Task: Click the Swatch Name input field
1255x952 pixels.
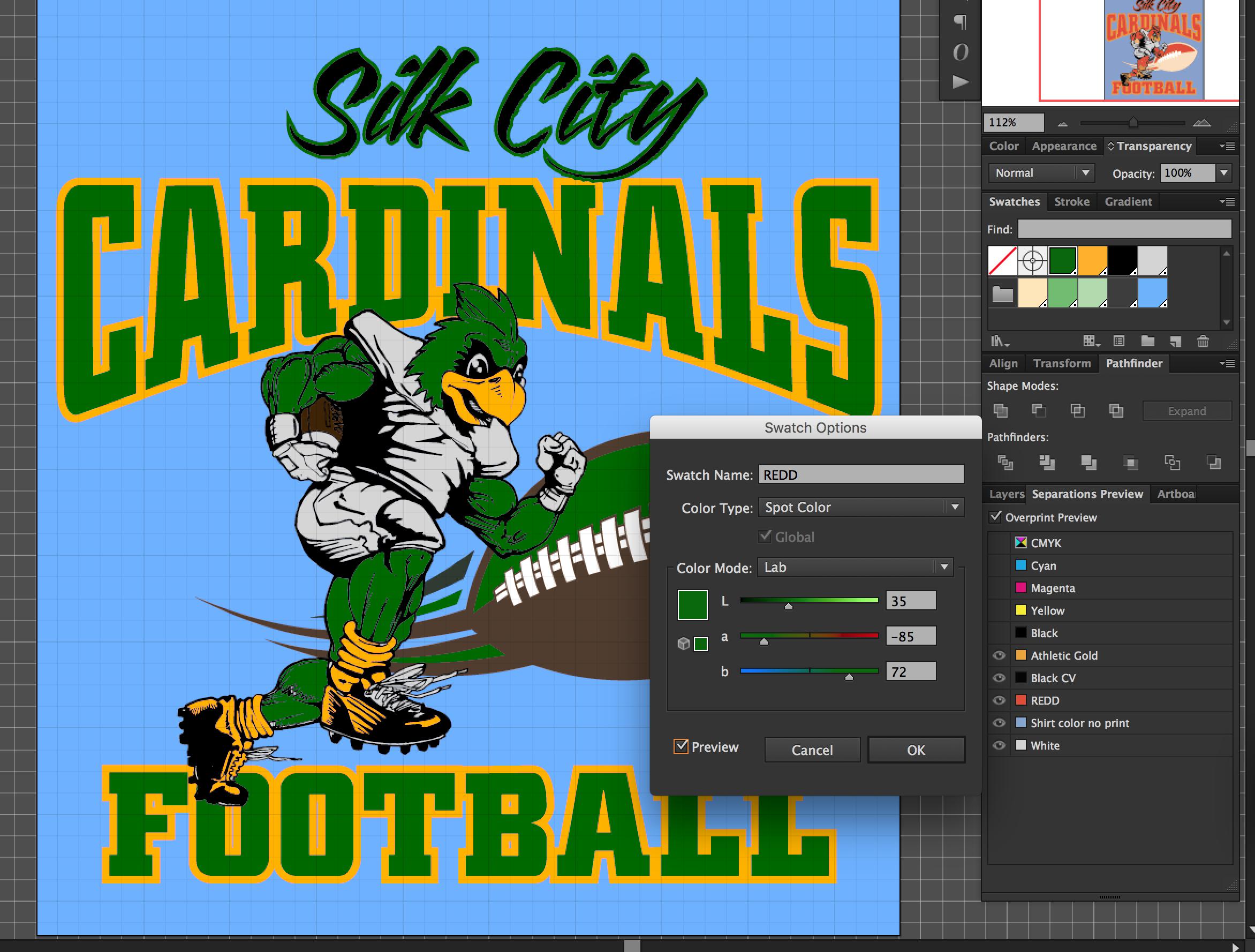Action: point(861,474)
